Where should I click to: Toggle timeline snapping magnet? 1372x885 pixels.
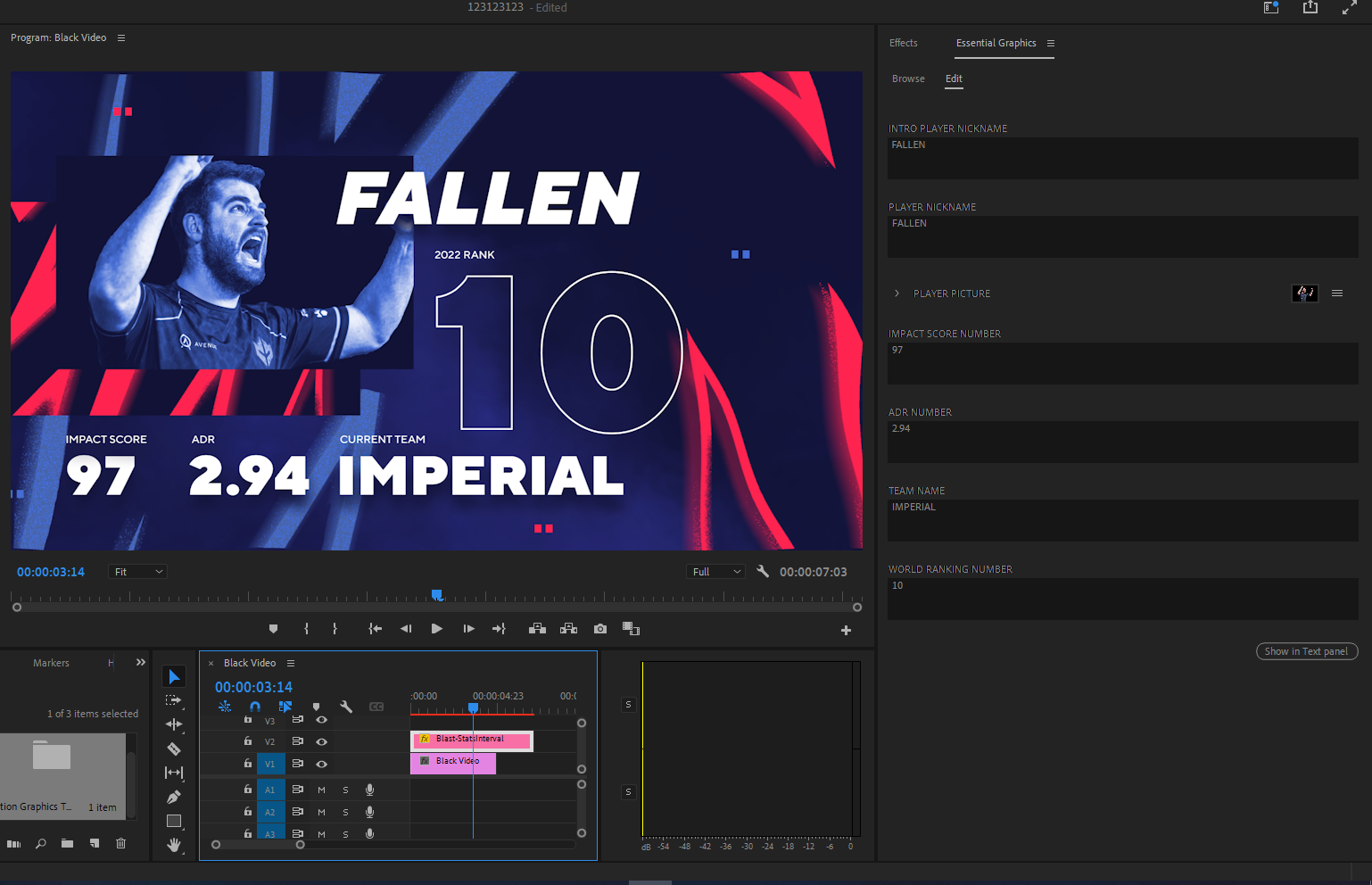click(255, 707)
